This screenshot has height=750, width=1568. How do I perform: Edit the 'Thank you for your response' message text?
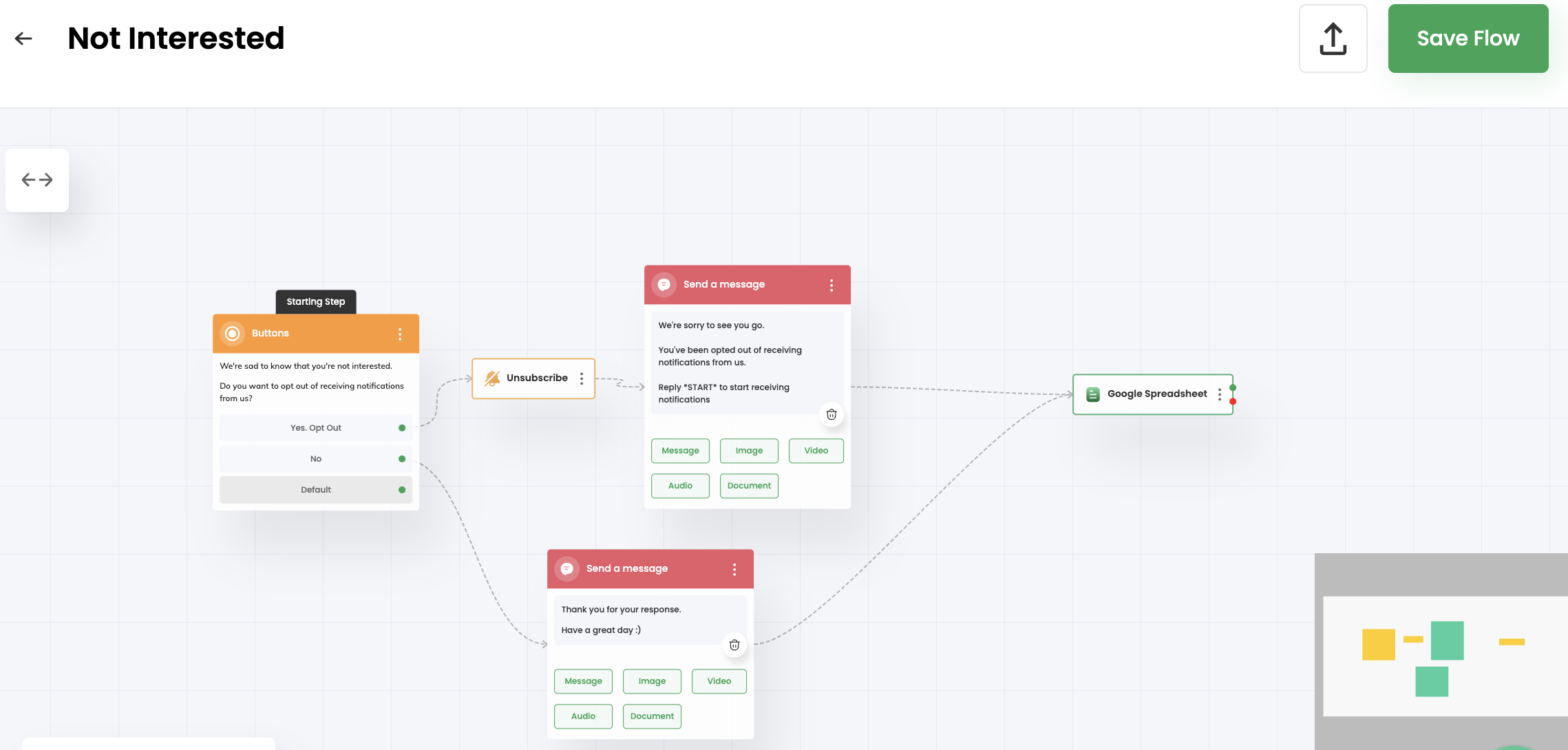pos(650,621)
